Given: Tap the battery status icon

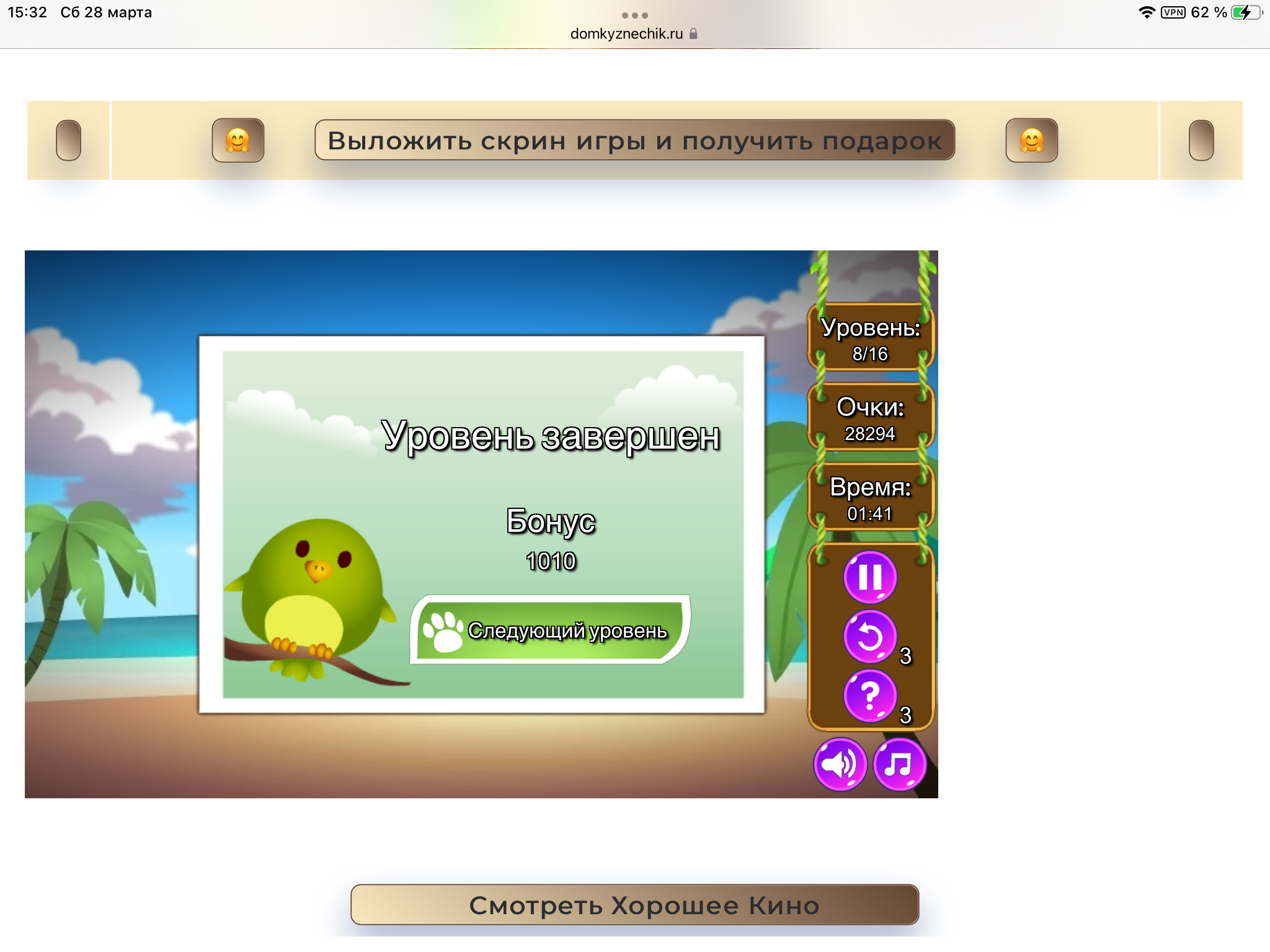Looking at the screenshot, I should [1245, 12].
